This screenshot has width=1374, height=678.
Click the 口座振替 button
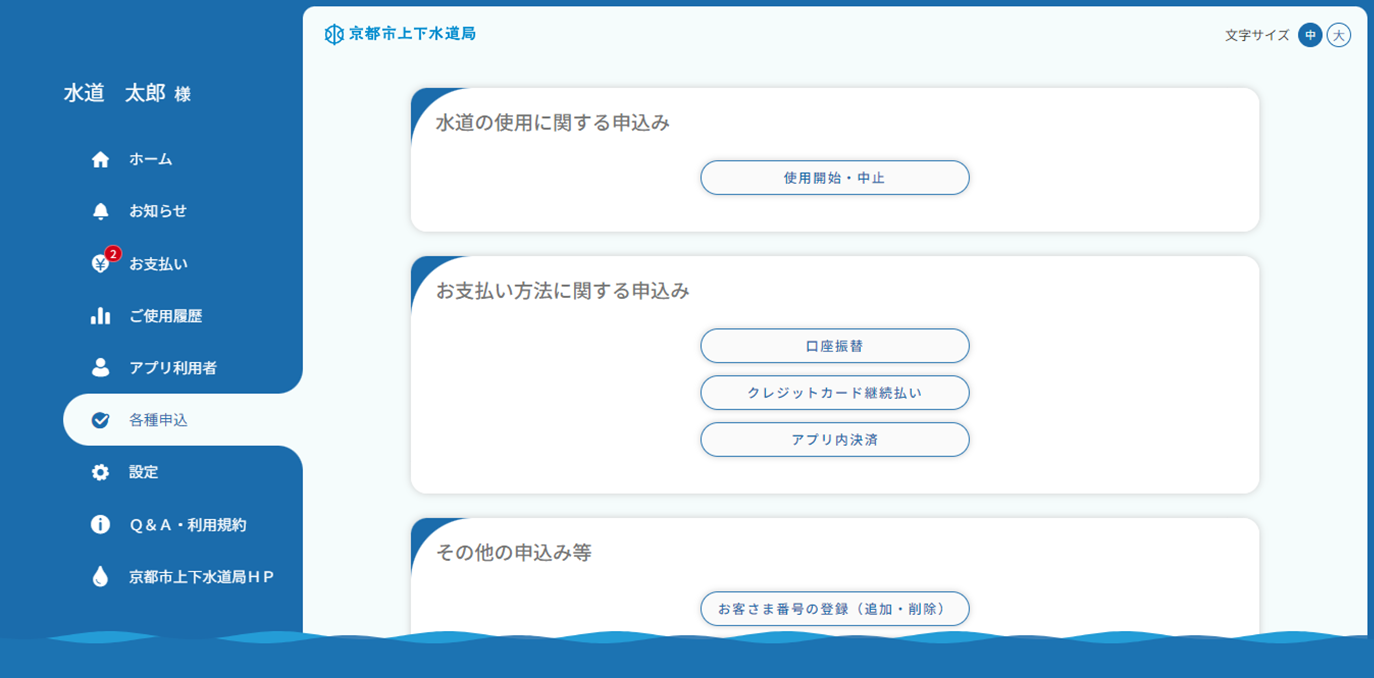pyautogui.click(x=835, y=346)
